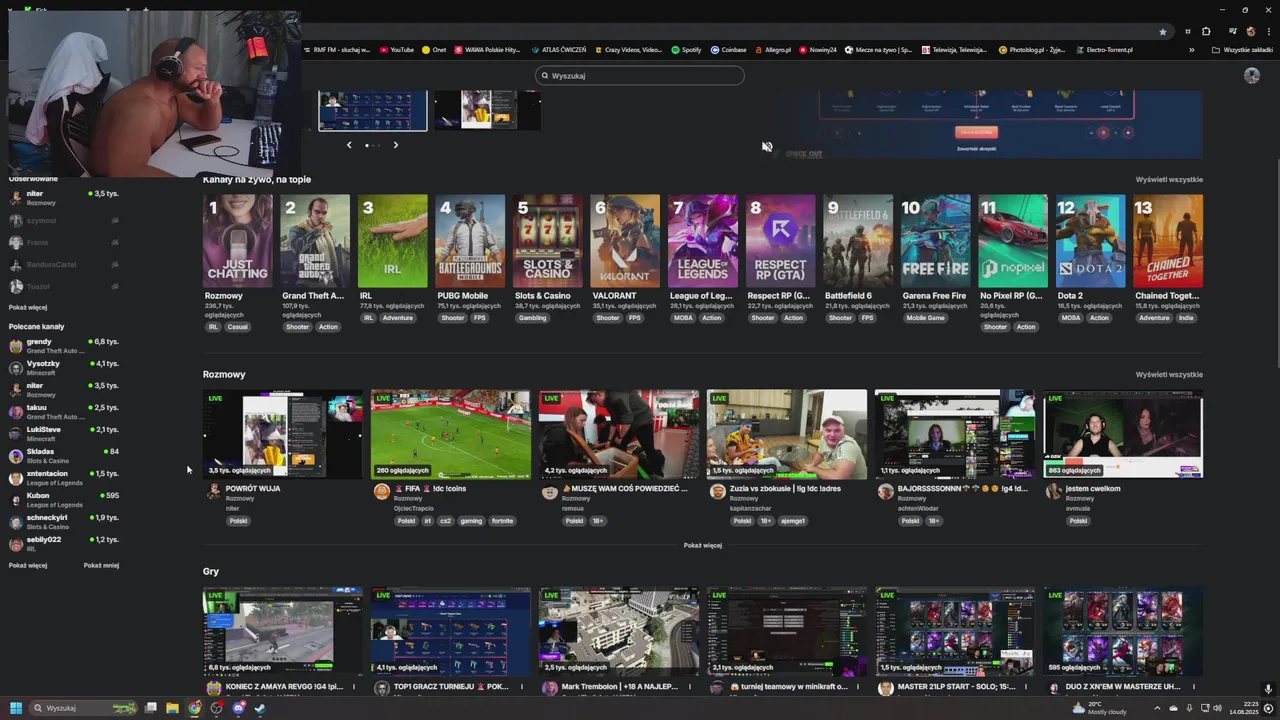
Task: Select PUBG Mobile category card
Action: click(470, 241)
